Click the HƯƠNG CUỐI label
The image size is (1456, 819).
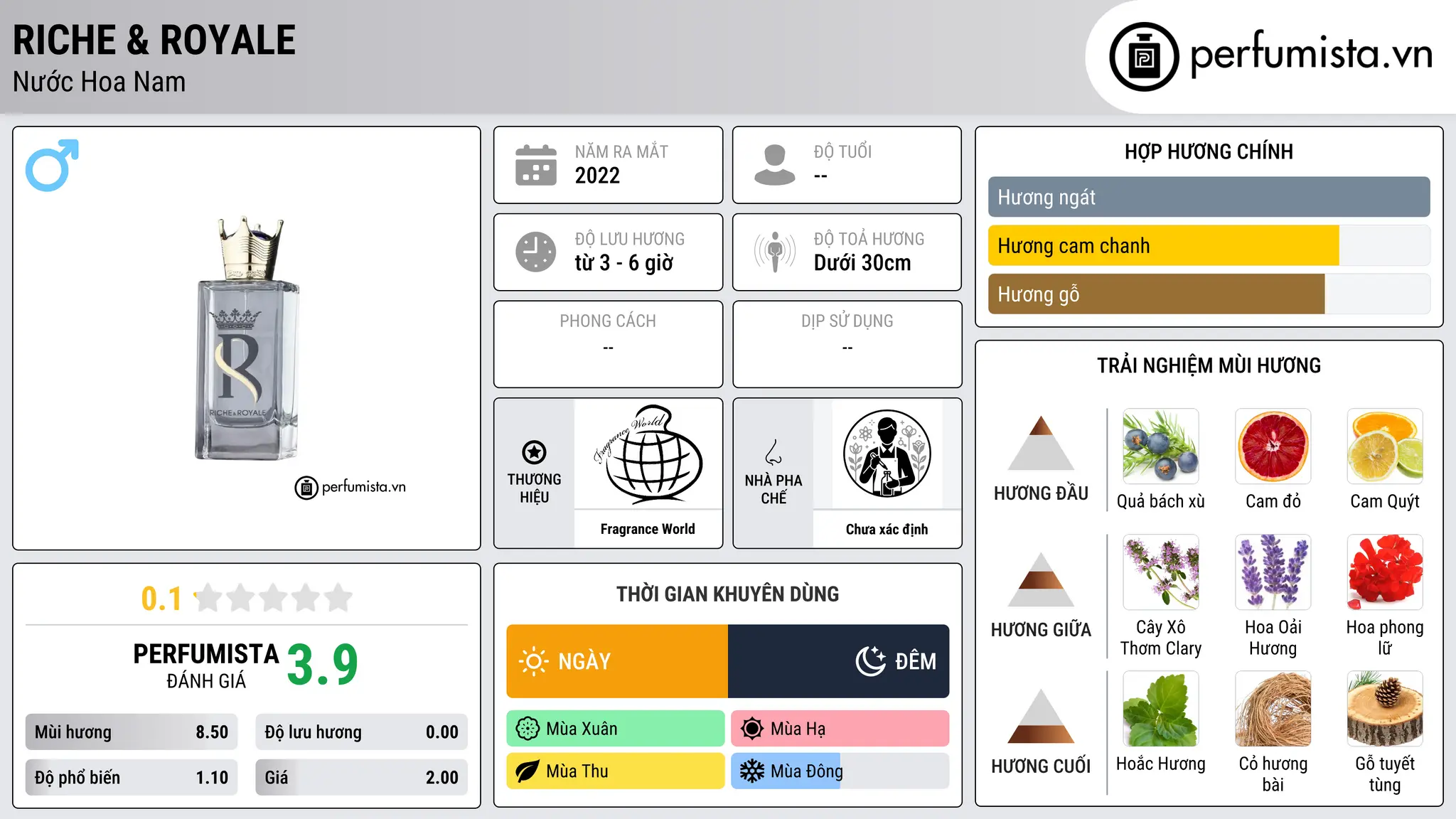point(1041,766)
